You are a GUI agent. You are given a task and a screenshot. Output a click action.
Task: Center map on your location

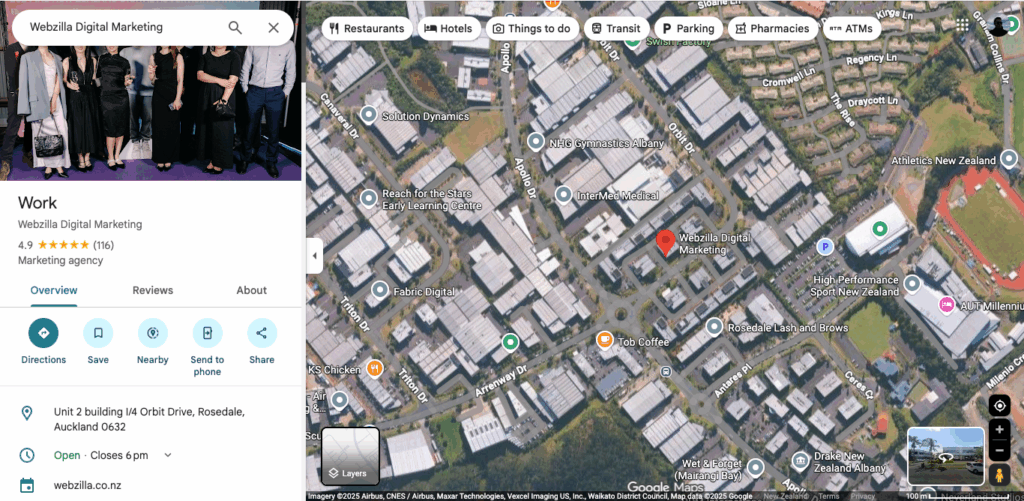point(999,406)
